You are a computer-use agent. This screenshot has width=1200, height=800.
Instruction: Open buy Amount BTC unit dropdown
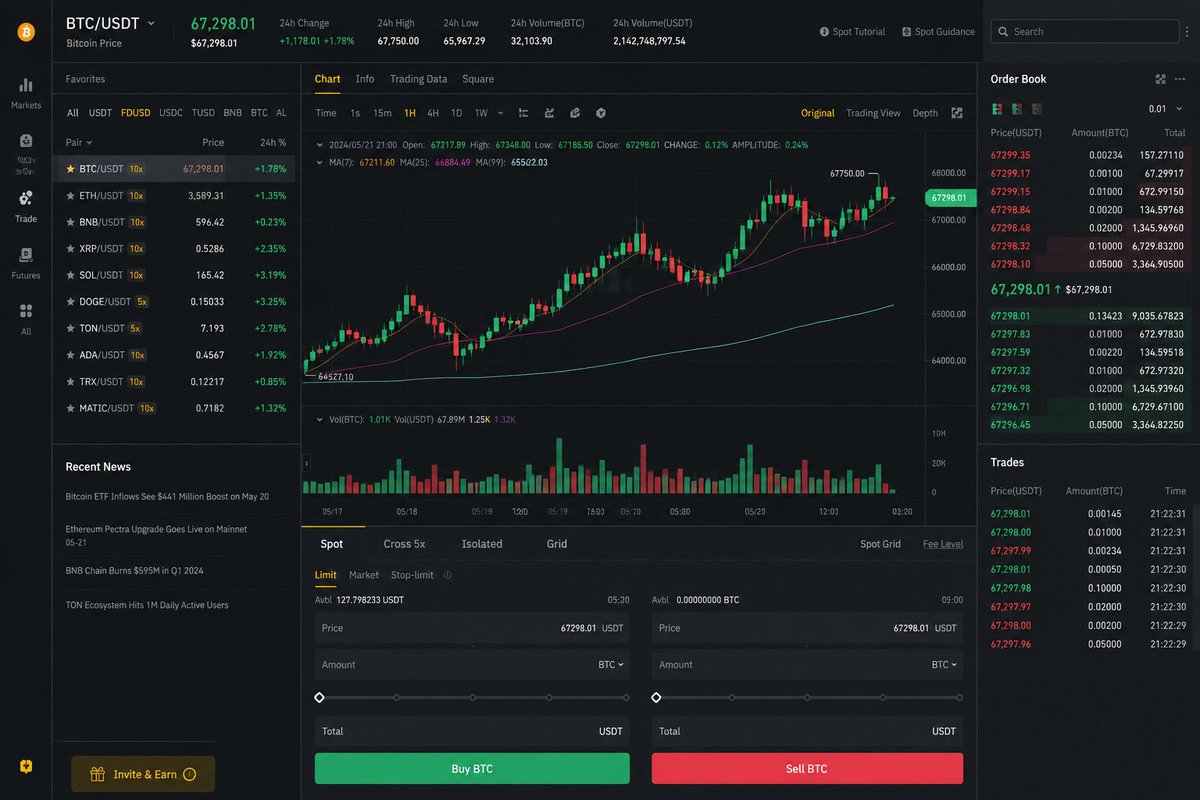tap(611, 664)
